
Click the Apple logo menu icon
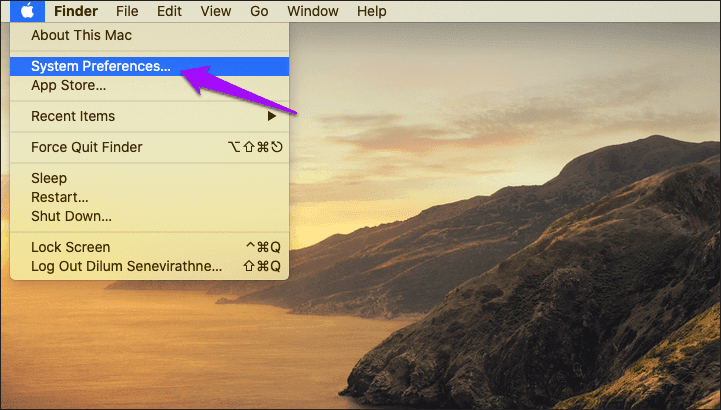(x=28, y=11)
